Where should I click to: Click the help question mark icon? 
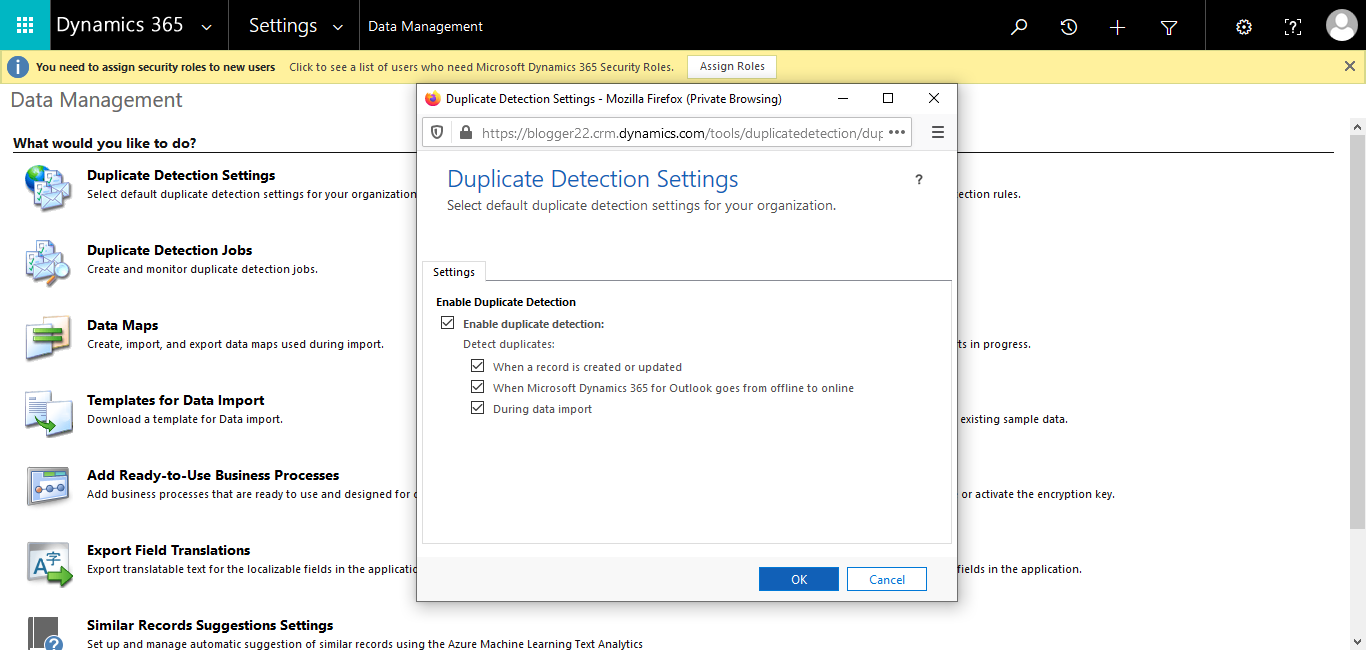pyautogui.click(x=1292, y=25)
